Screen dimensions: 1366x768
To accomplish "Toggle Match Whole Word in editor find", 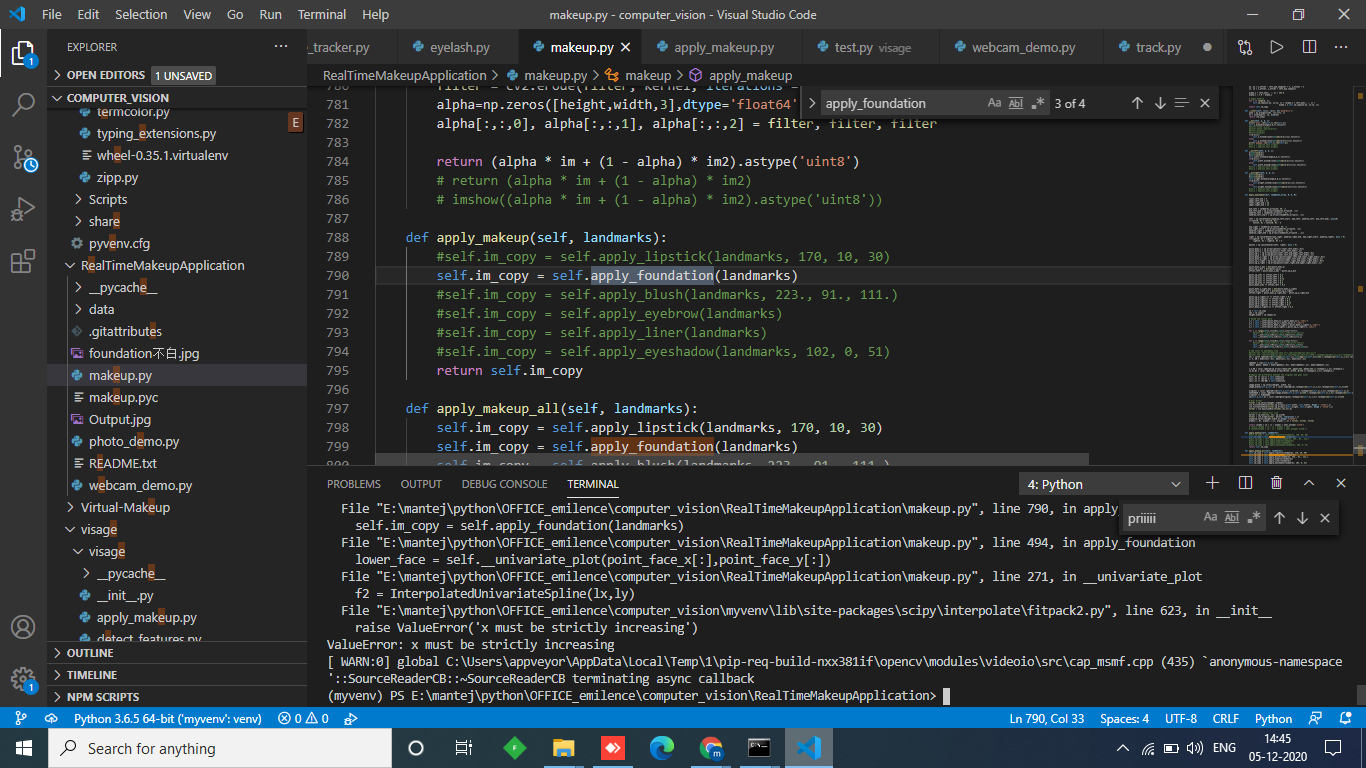I will (x=1016, y=103).
